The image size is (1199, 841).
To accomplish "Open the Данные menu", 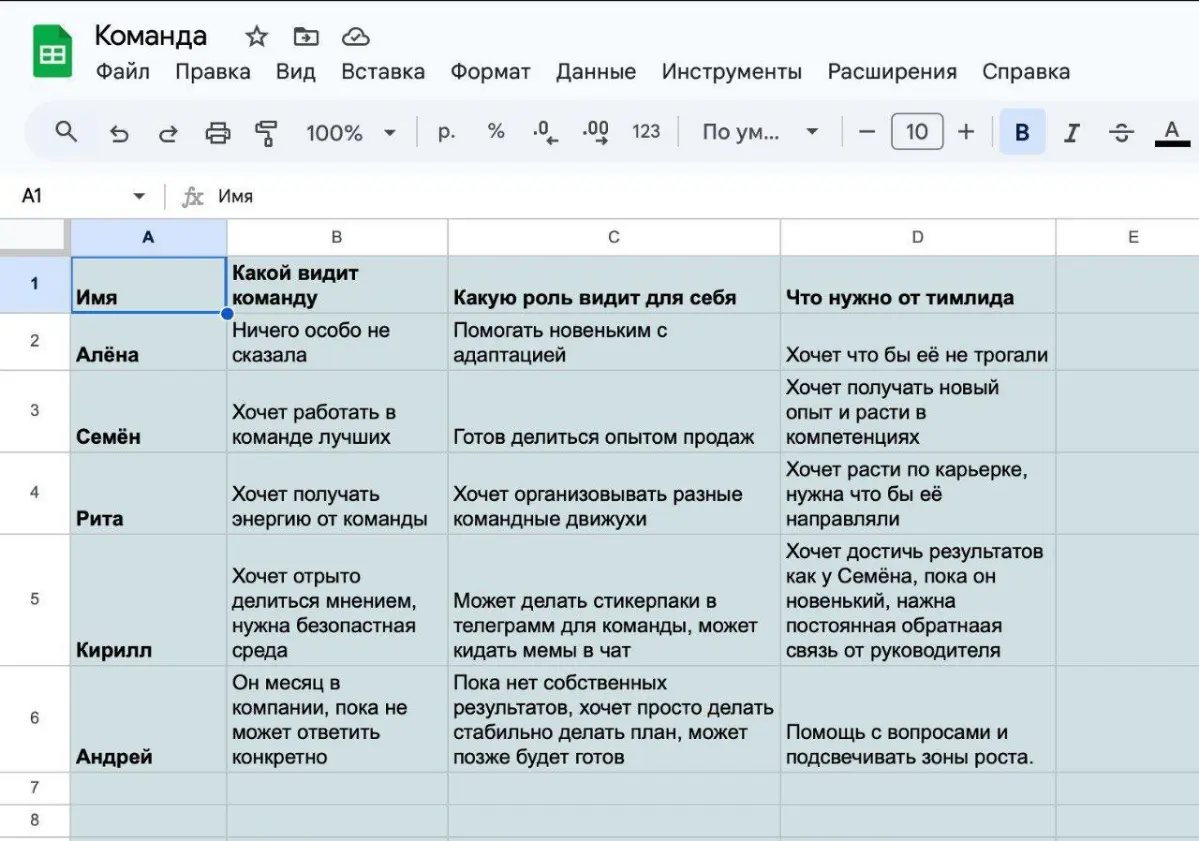I will tap(596, 72).
